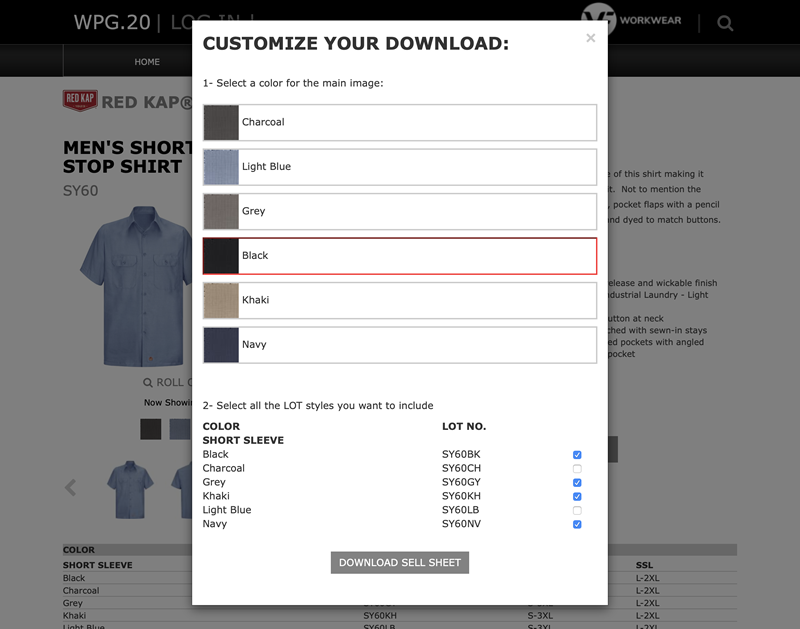Viewport: 800px width, 629px height.
Task: Select Light Blue as main image color
Action: [x=400, y=167]
